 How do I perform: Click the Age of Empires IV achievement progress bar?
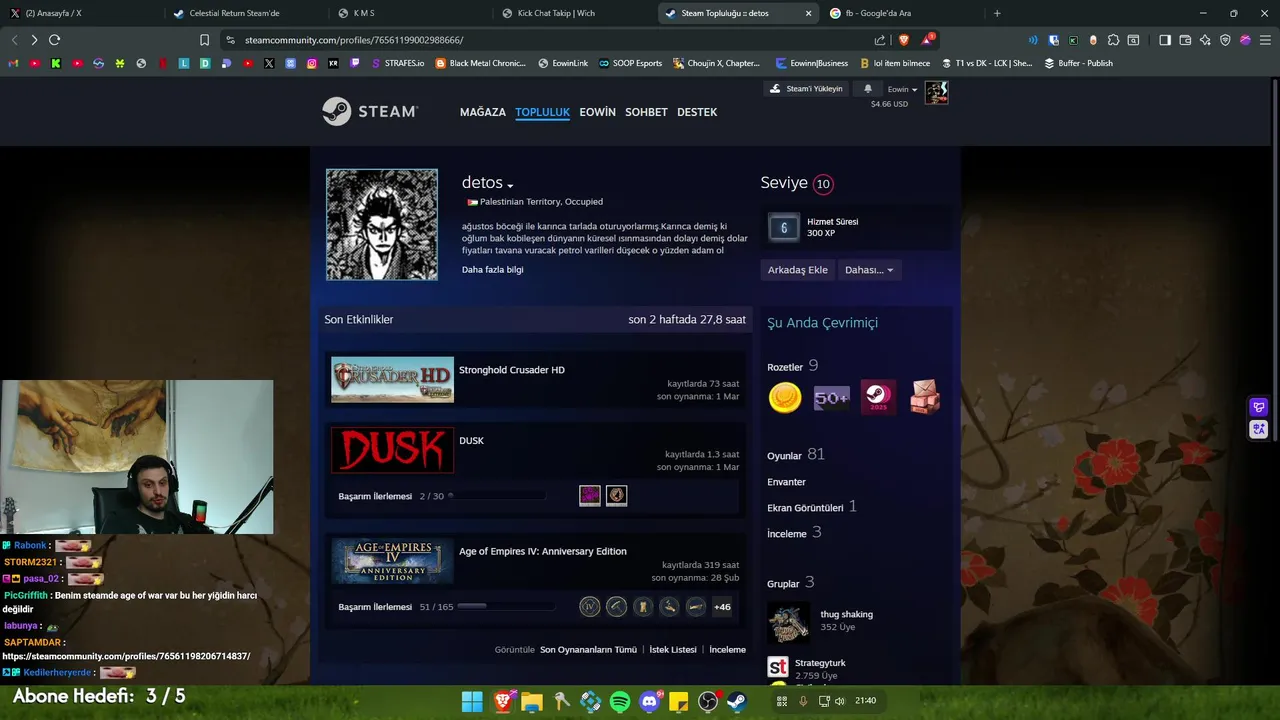506,607
